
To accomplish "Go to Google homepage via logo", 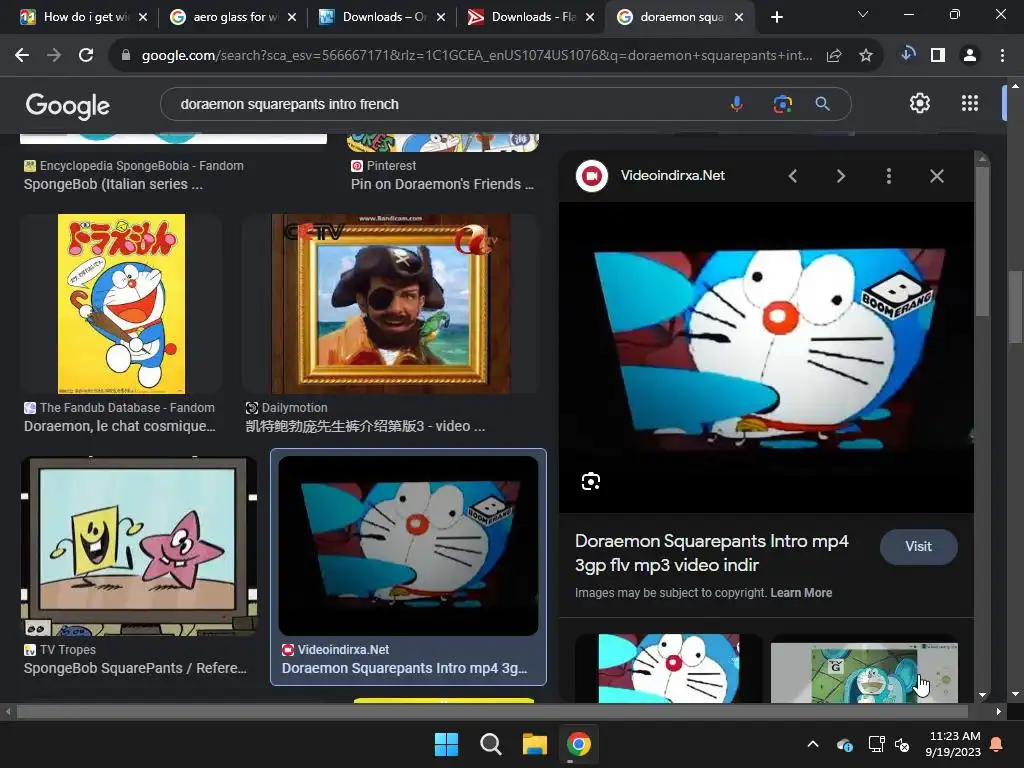I will coord(68,105).
